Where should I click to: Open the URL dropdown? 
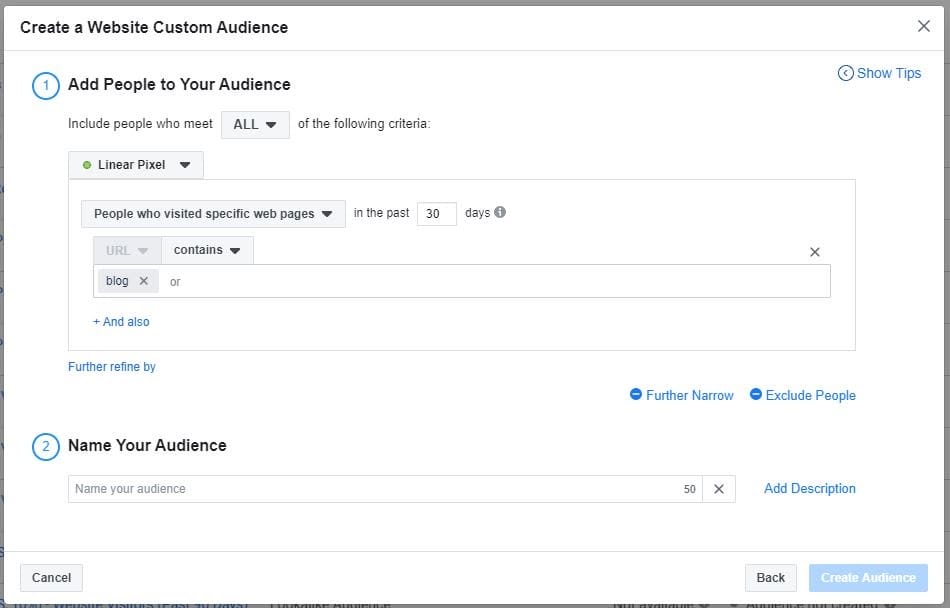(127, 250)
